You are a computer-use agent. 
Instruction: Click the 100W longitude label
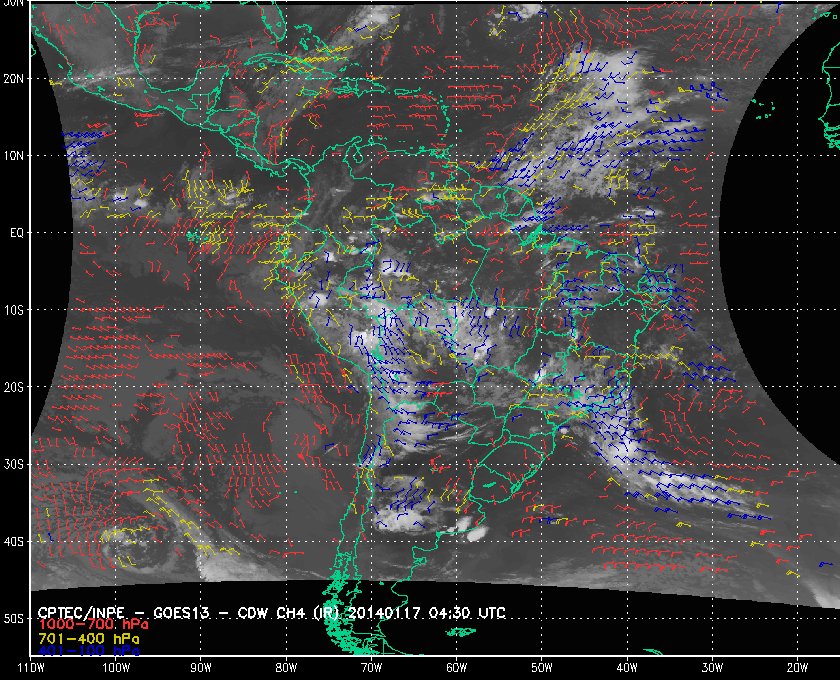116,668
